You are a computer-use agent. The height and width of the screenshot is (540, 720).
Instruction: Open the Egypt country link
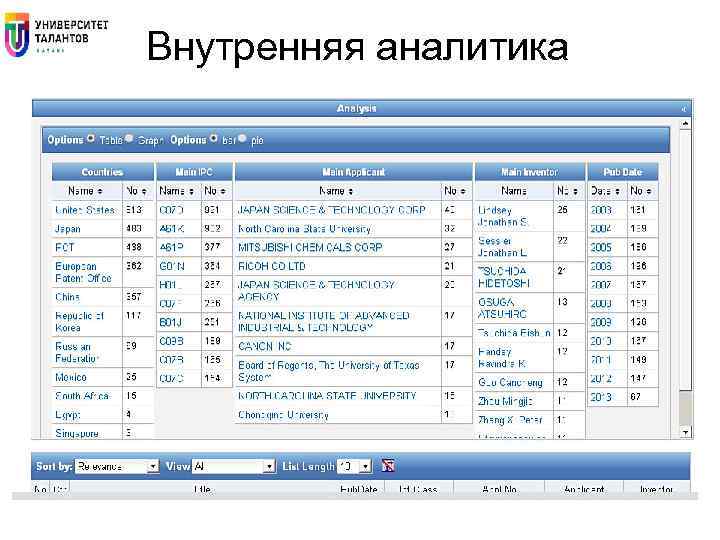68,415
